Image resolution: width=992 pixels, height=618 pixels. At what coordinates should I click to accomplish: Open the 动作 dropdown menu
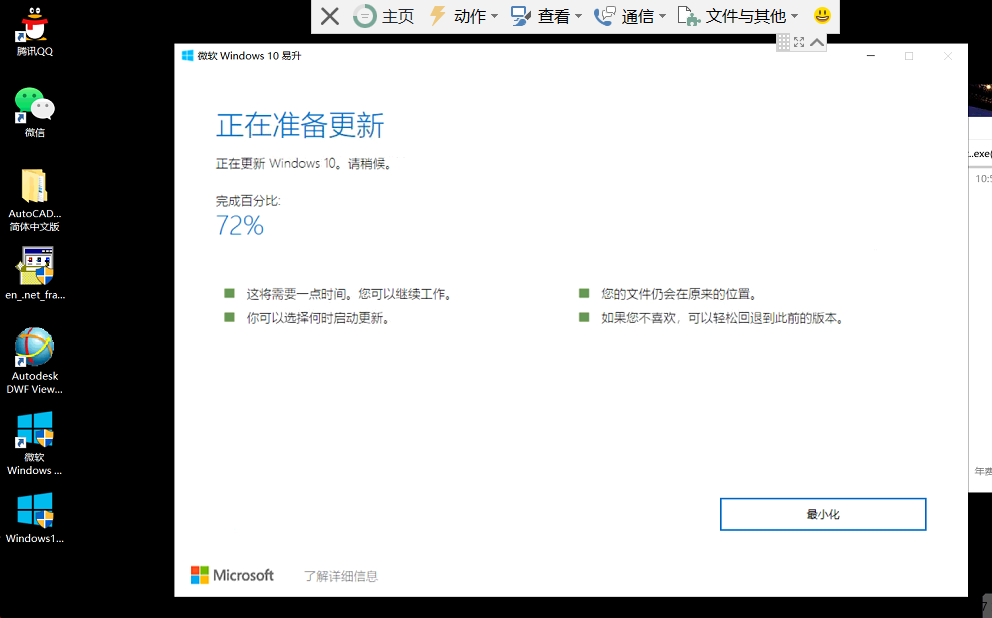click(x=464, y=16)
